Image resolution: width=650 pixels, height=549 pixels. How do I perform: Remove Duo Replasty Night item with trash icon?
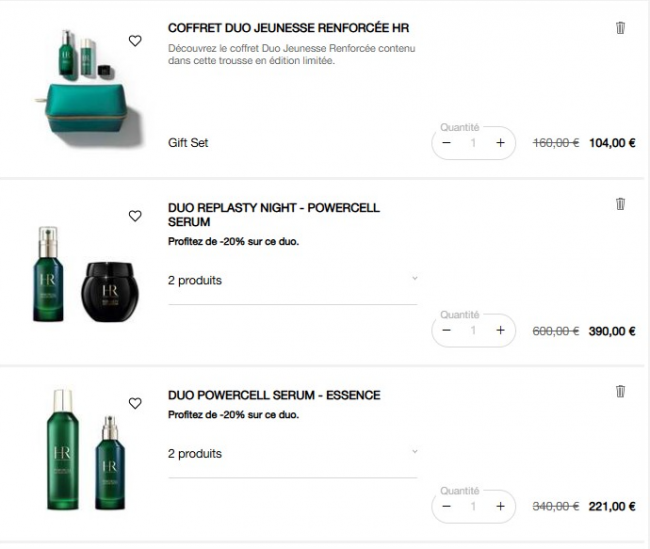620,204
